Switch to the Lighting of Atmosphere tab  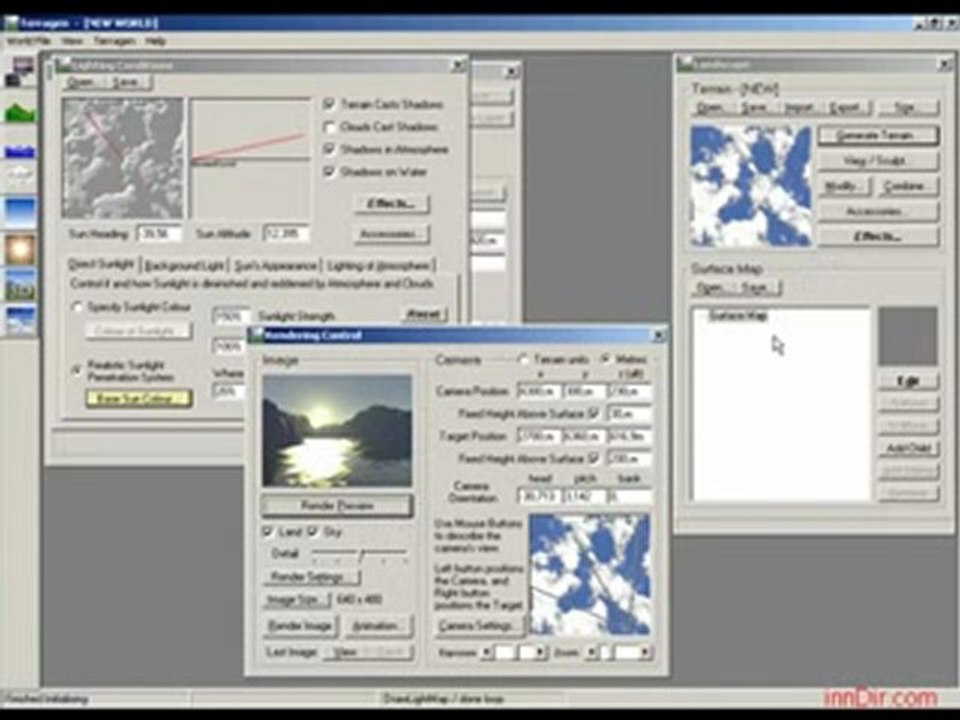pyautogui.click(x=378, y=266)
